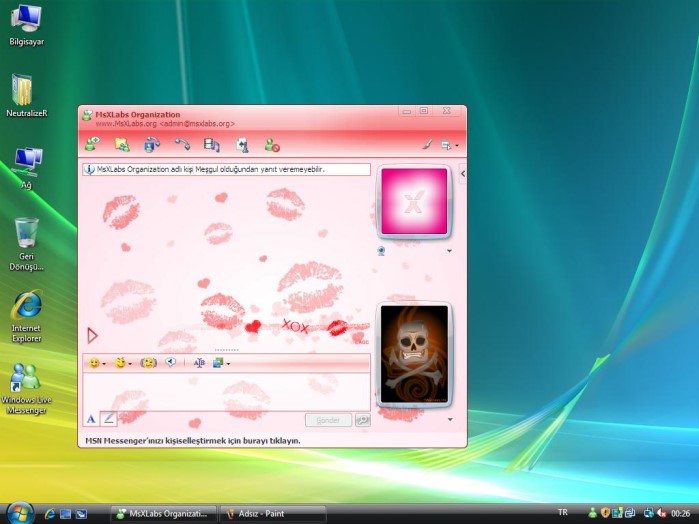Switch to Adsız - Paint taskbar button
This screenshot has height=524, width=699.
click(x=273, y=514)
